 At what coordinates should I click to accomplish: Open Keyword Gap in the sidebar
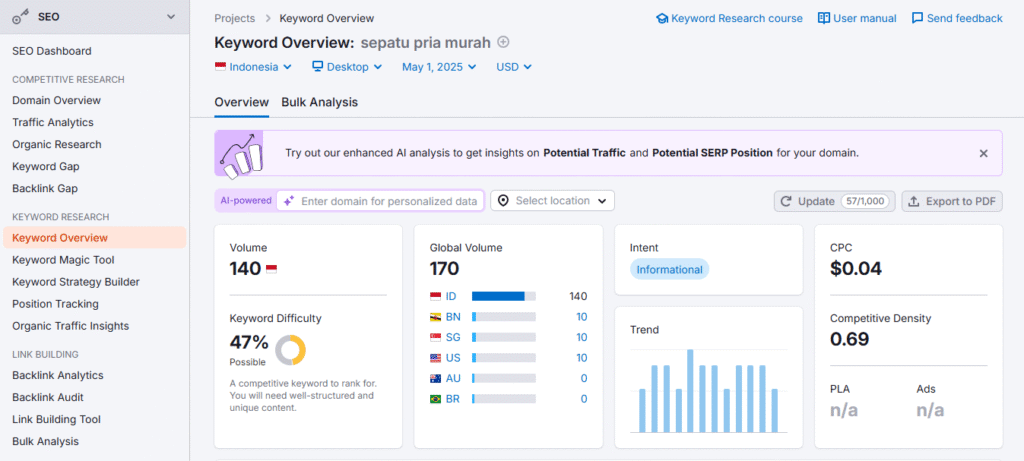(x=46, y=167)
